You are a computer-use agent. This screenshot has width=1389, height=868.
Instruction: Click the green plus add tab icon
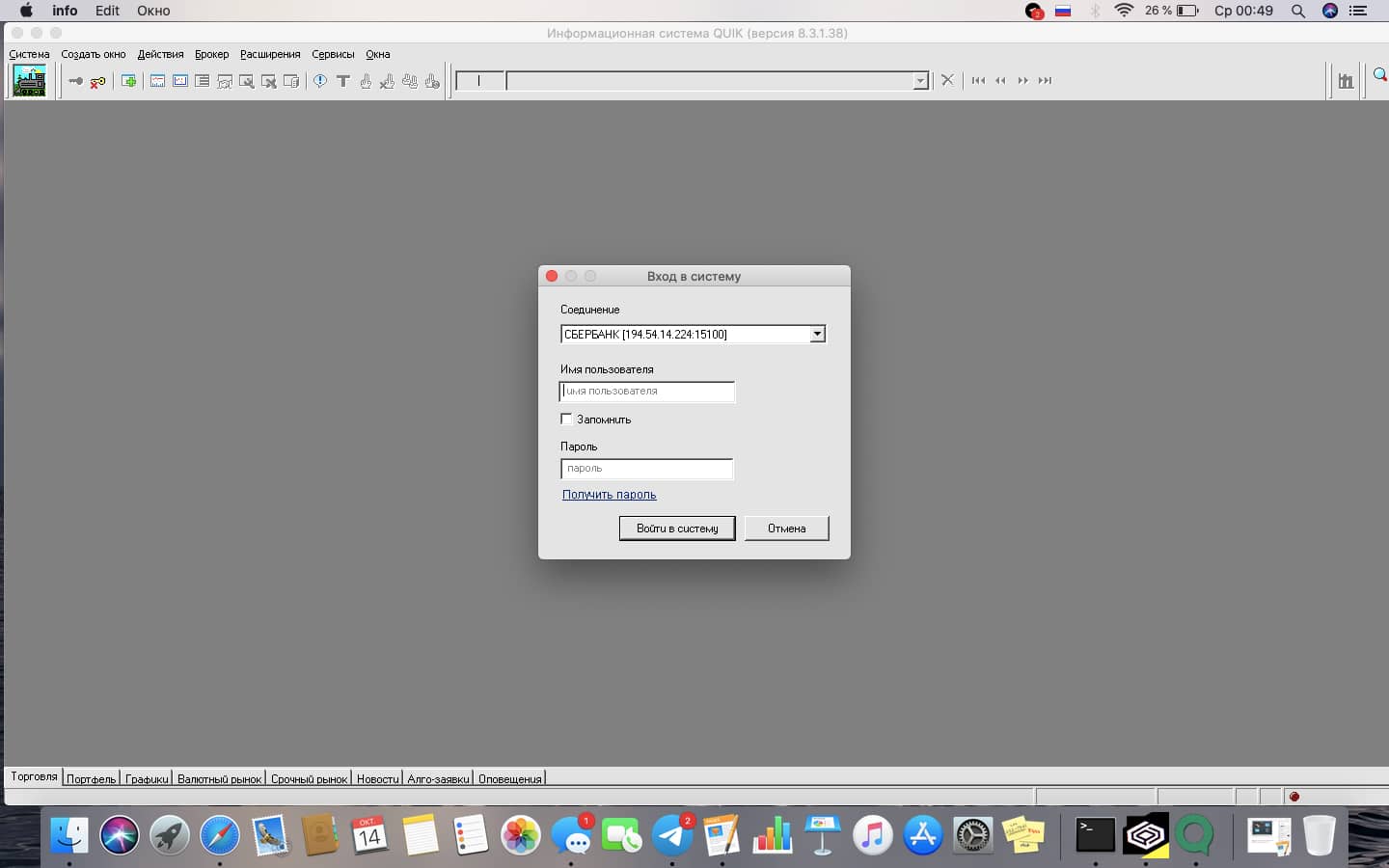(x=128, y=81)
